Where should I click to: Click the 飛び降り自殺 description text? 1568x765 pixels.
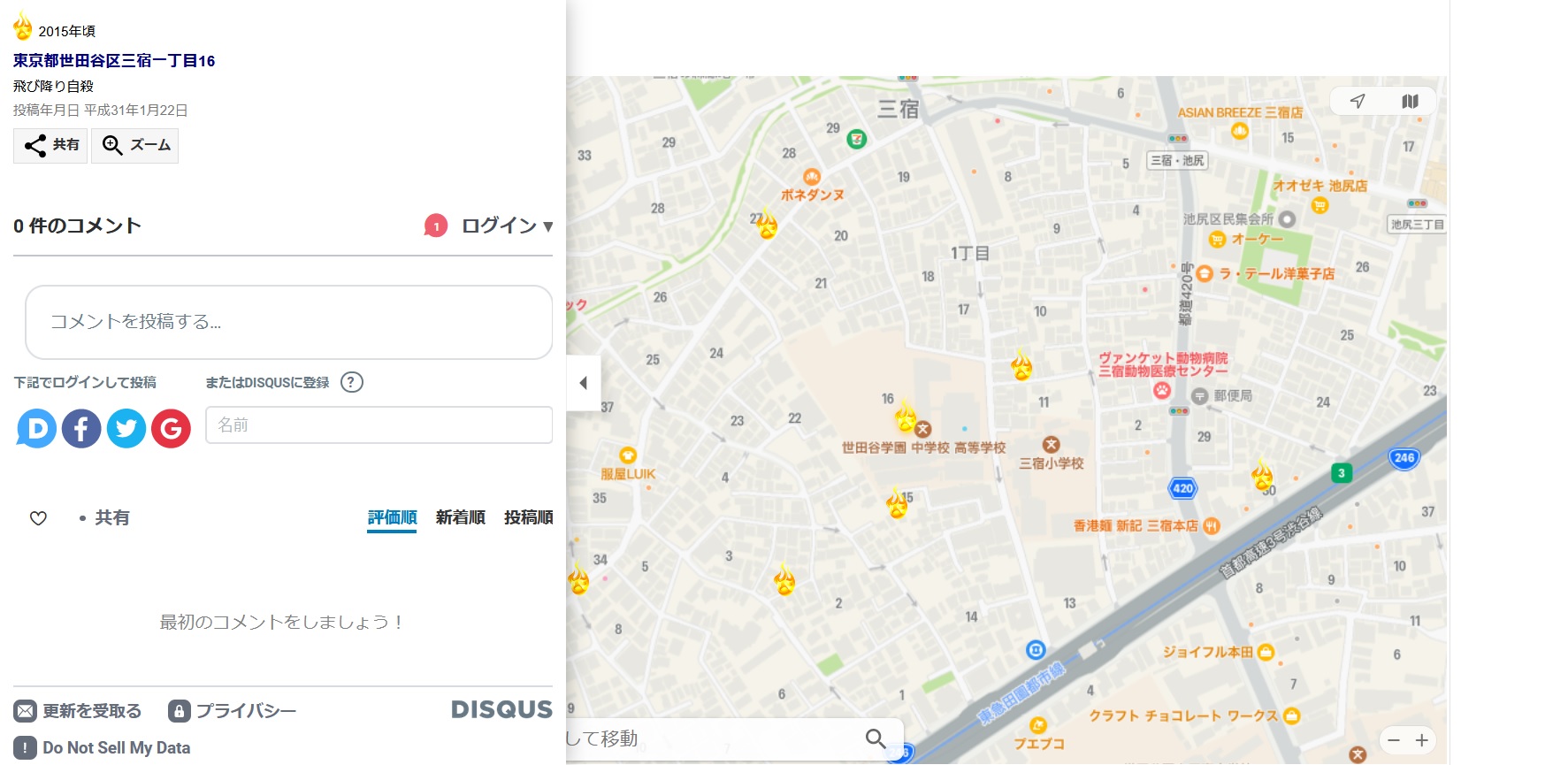point(53,87)
